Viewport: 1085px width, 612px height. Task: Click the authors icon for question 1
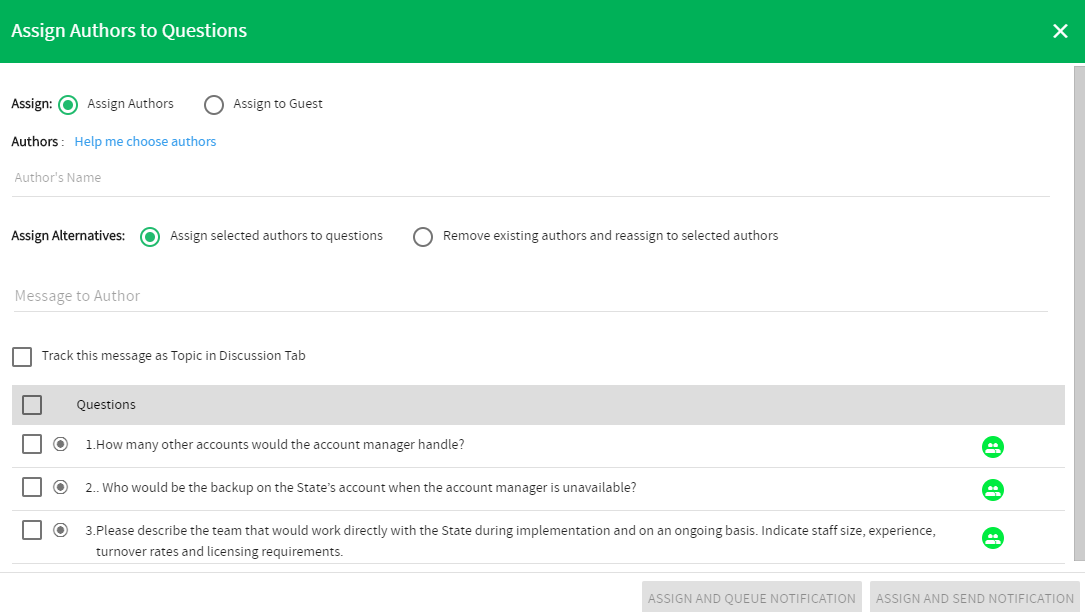[x=992, y=447]
